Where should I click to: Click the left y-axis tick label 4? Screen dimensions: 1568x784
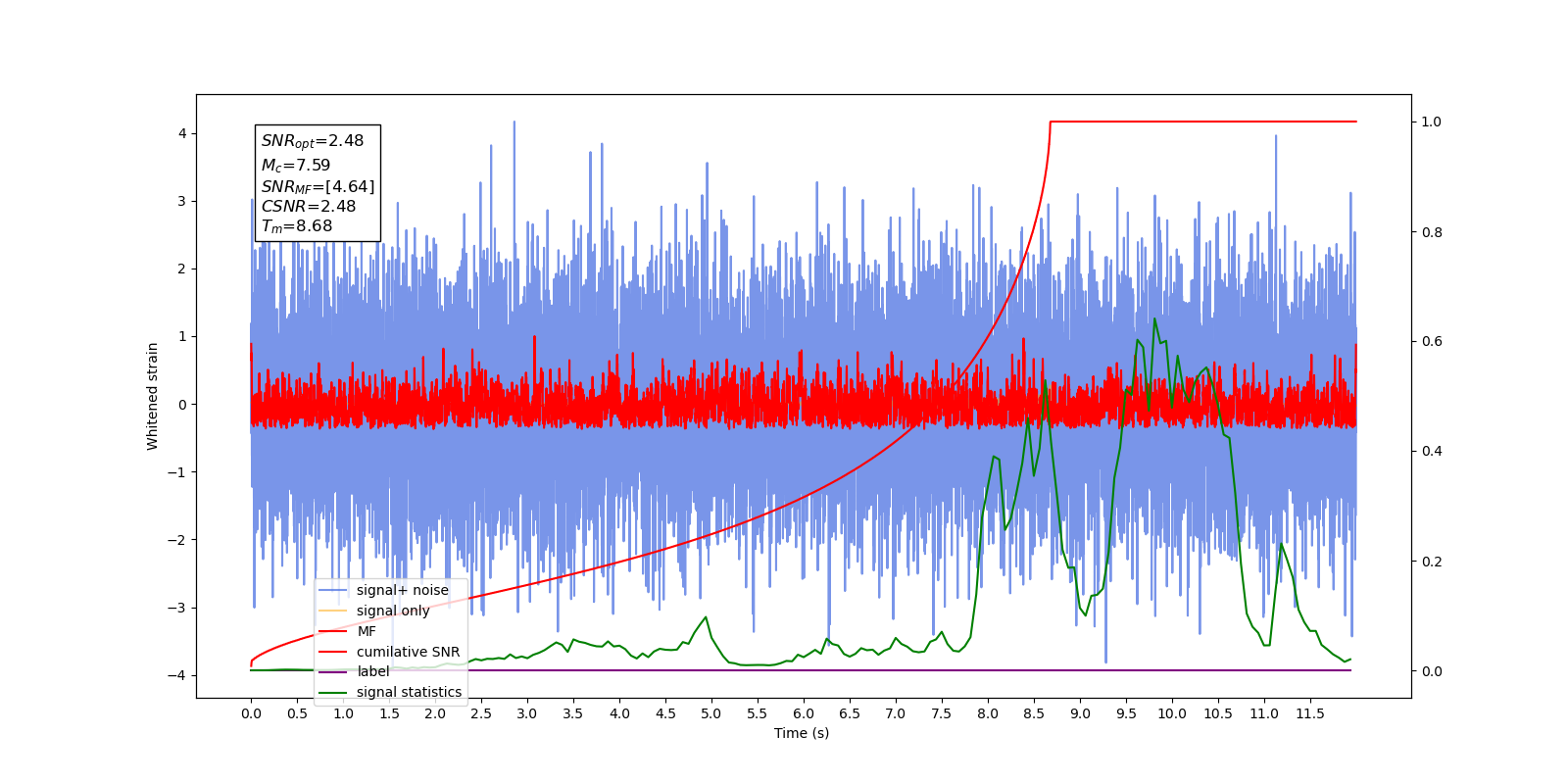(182, 133)
